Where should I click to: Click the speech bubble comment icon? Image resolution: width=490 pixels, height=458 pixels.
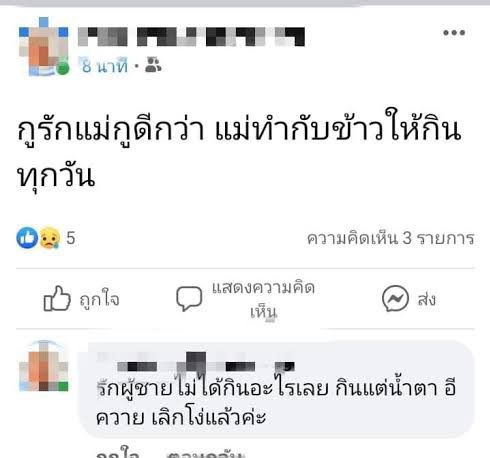189,298
